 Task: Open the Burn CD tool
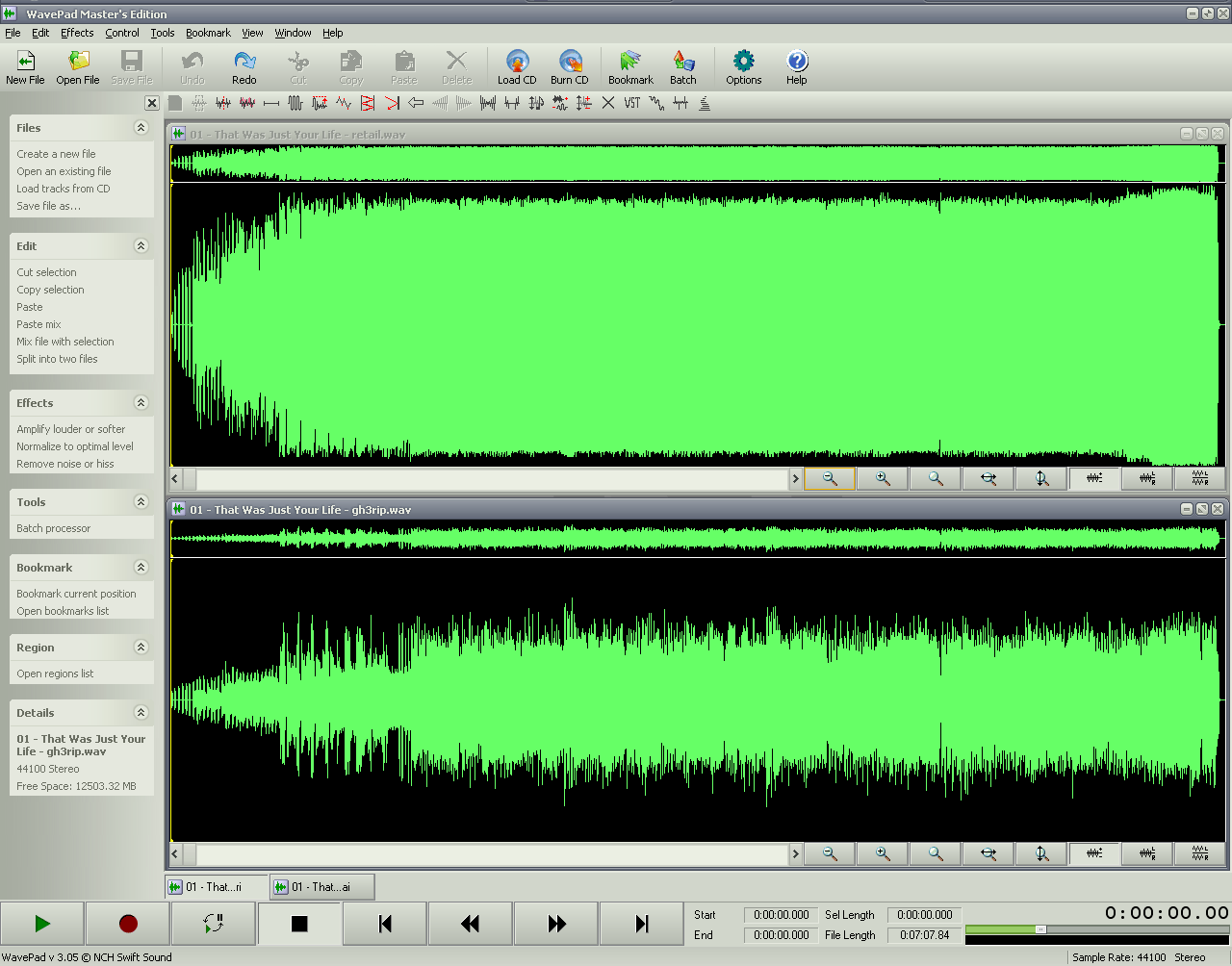(570, 67)
